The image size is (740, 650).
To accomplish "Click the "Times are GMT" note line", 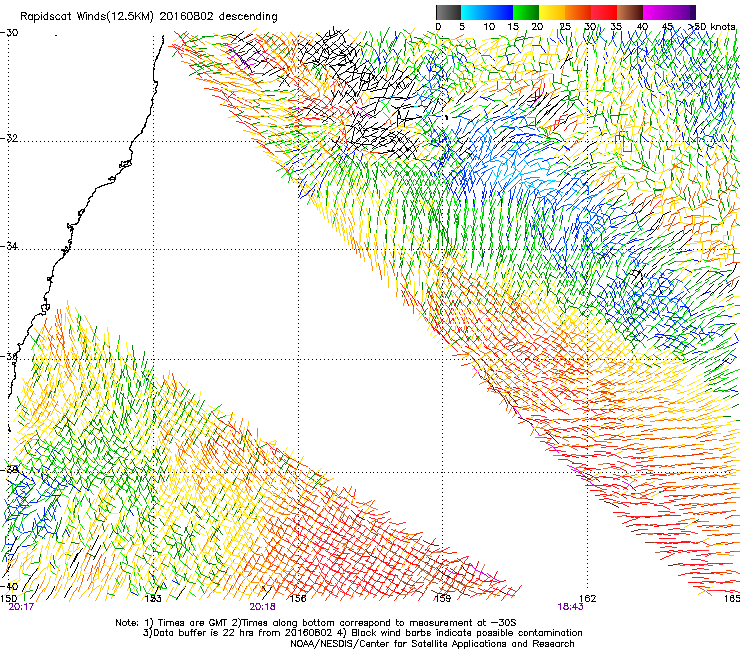I will click(x=315, y=623).
